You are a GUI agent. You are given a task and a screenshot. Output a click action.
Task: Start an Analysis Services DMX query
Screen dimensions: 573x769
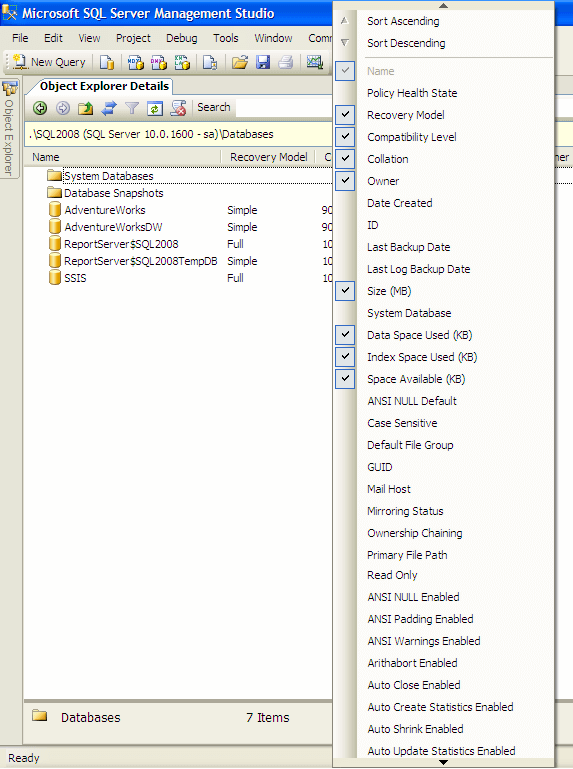pyautogui.click(x=158, y=62)
